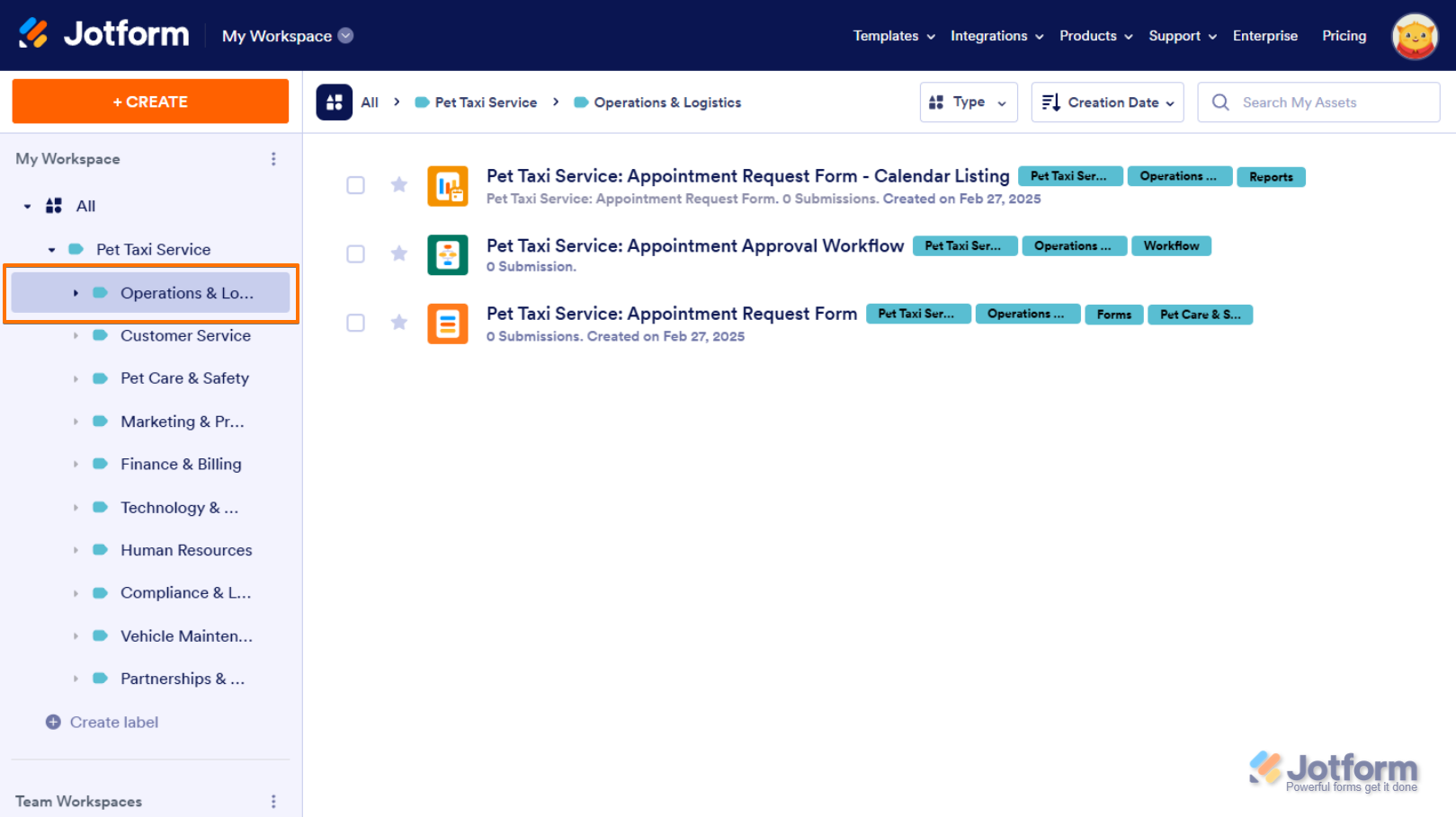Viewport: 1456px width, 817px height.
Task: Collapse the Pet Taxi Service label tree
Action: [x=52, y=250]
